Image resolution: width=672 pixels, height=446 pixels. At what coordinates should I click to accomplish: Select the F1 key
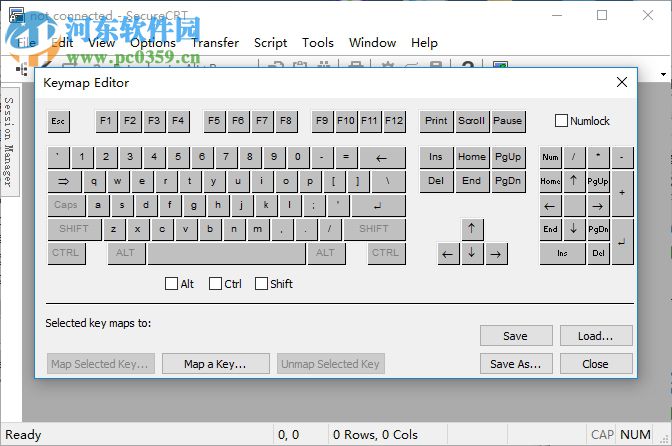(106, 121)
